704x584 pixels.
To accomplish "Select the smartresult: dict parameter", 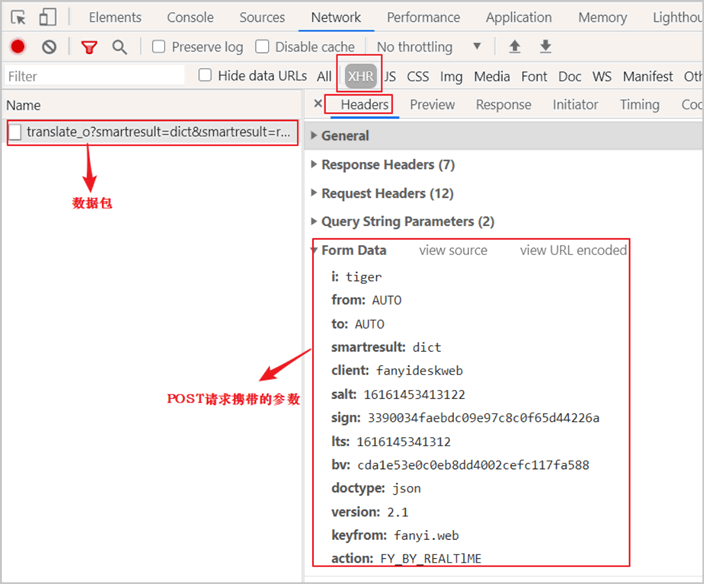I will coord(386,347).
